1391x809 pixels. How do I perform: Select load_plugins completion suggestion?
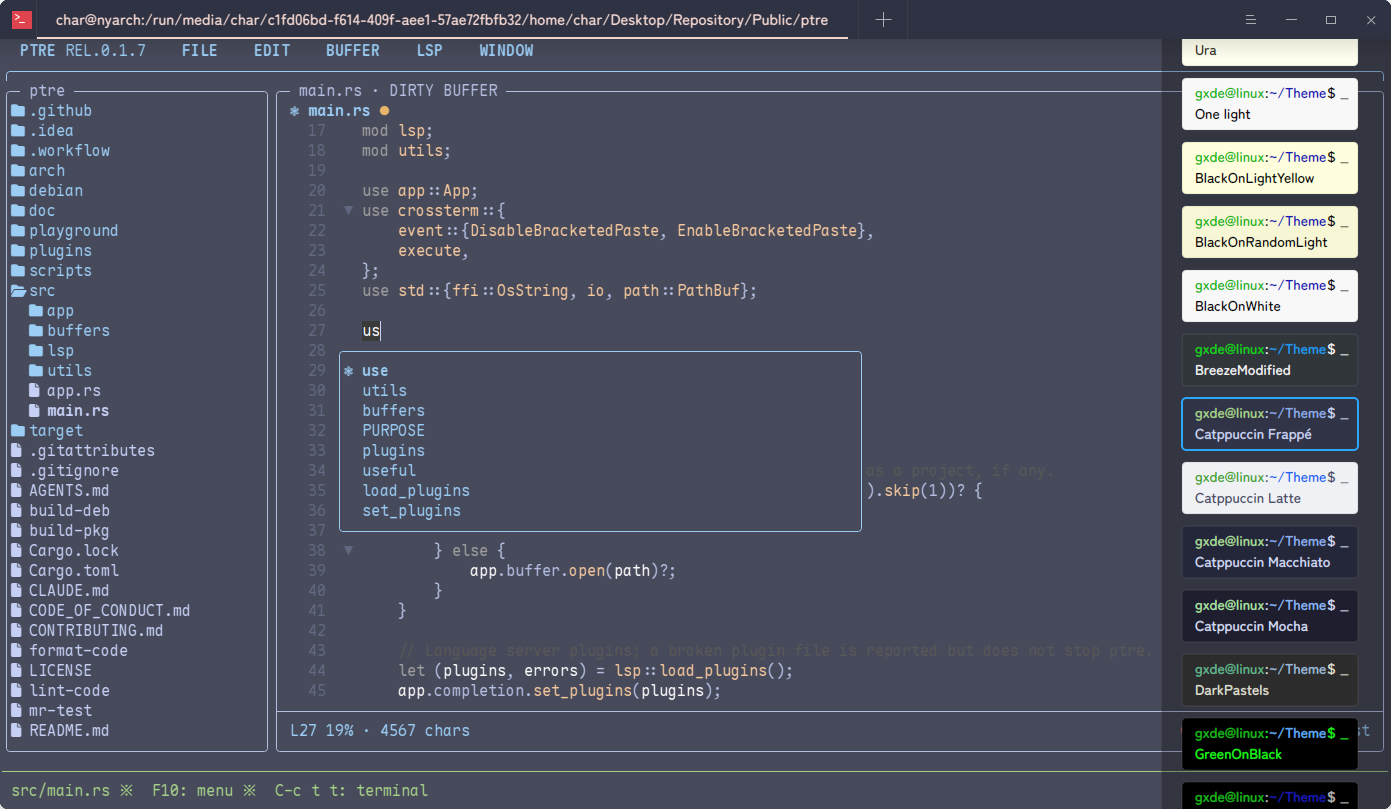click(x=416, y=491)
